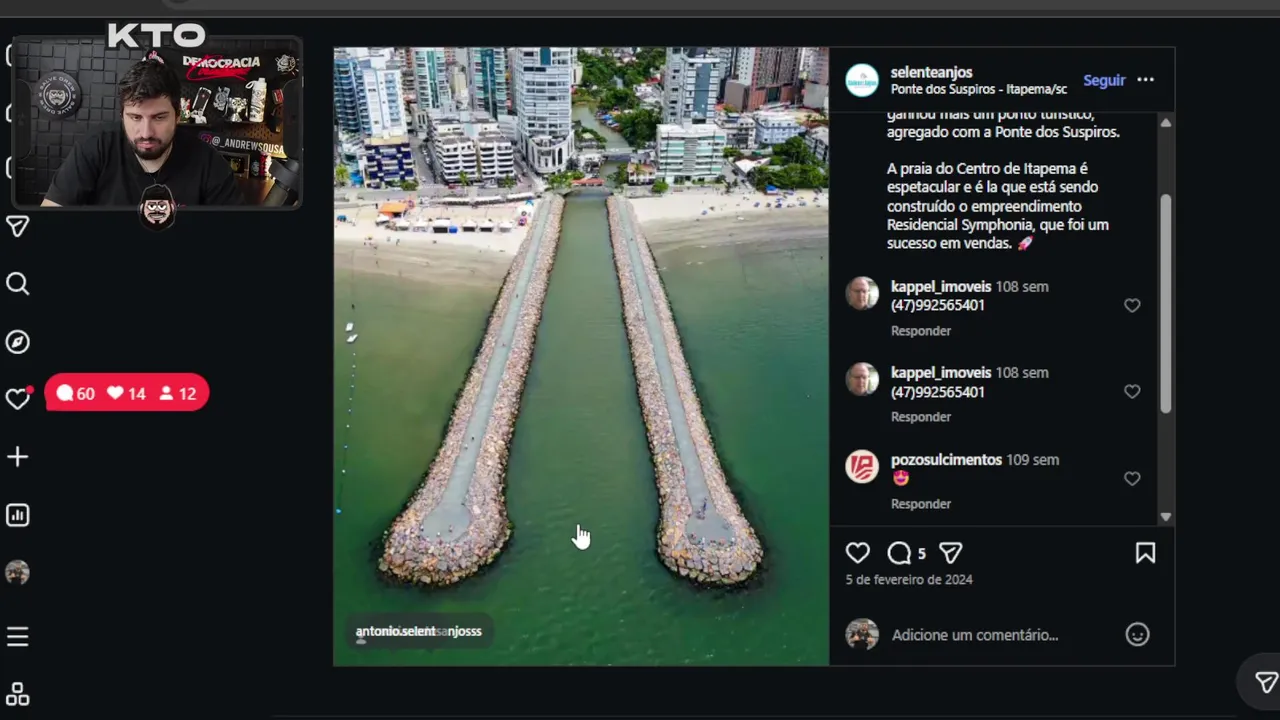The height and width of the screenshot is (720, 1280).
Task: Click the selenteanjos avatar in post header
Action: tap(862, 80)
